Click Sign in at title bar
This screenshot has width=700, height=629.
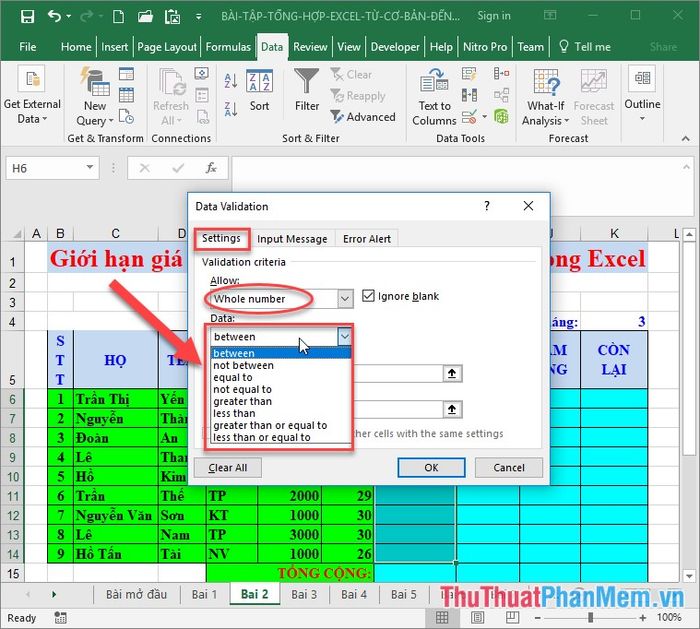pos(494,16)
